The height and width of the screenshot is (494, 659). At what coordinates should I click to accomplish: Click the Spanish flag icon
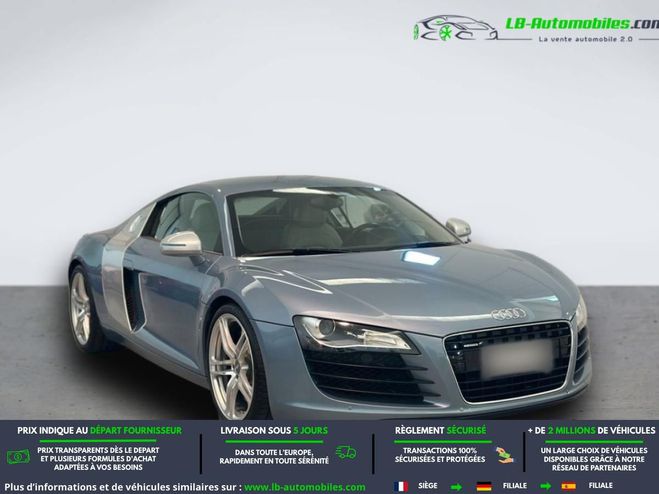[568, 486]
